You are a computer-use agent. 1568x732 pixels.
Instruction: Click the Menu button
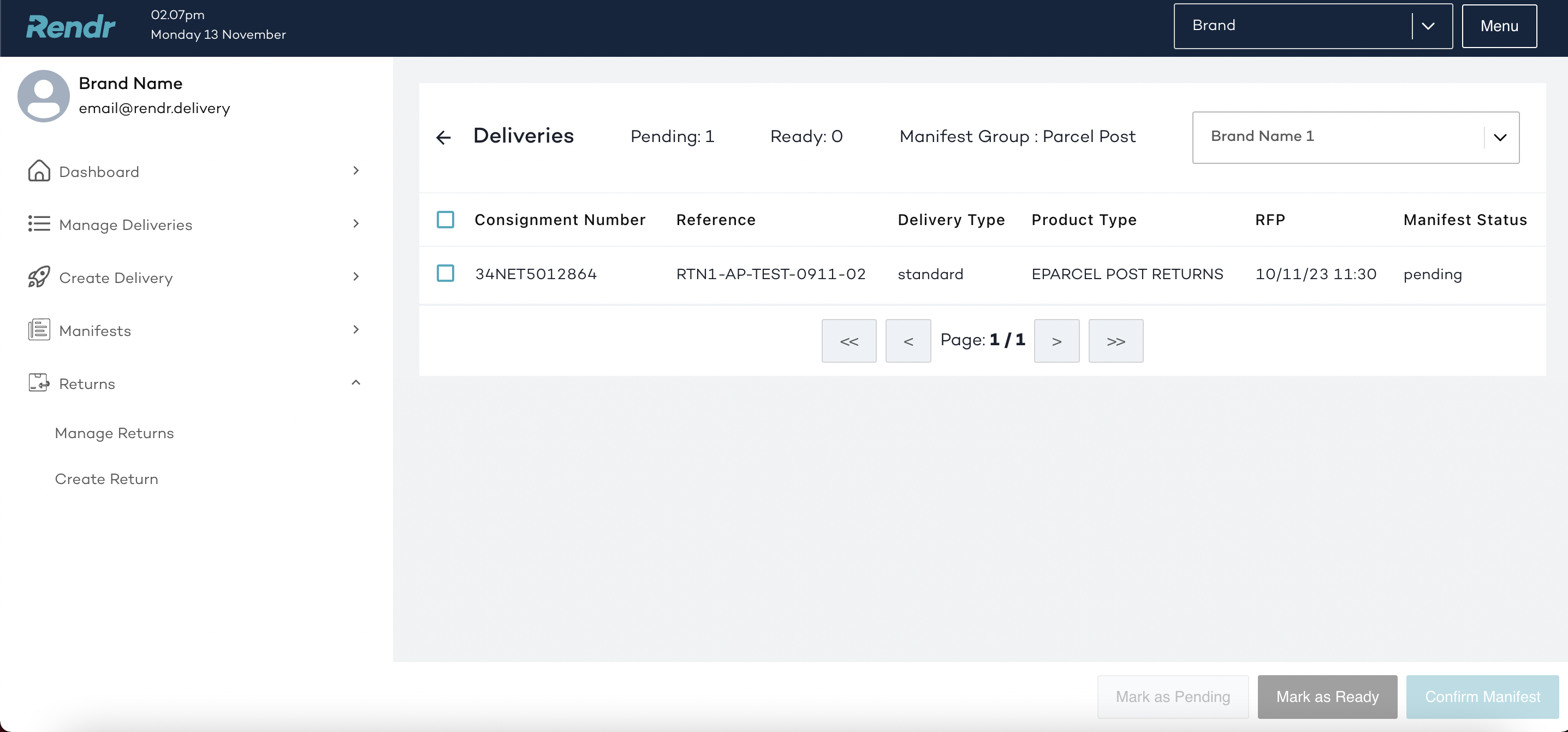click(x=1499, y=26)
